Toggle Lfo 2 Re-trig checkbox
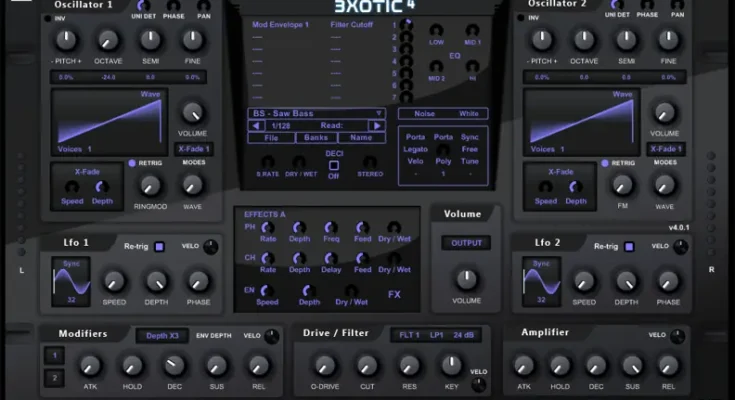Screen dimensions: 735x400 click(x=629, y=247)
